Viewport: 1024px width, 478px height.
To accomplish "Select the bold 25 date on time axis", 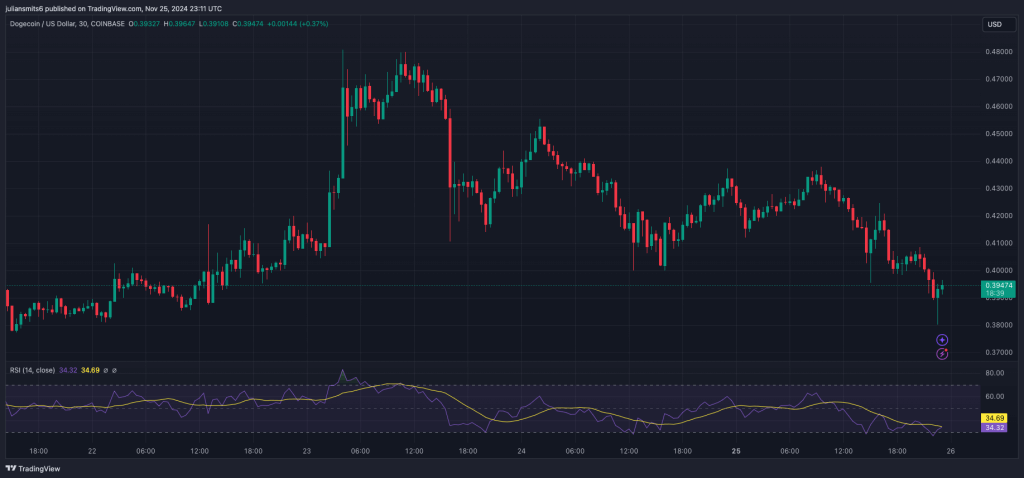I will 737,451.
